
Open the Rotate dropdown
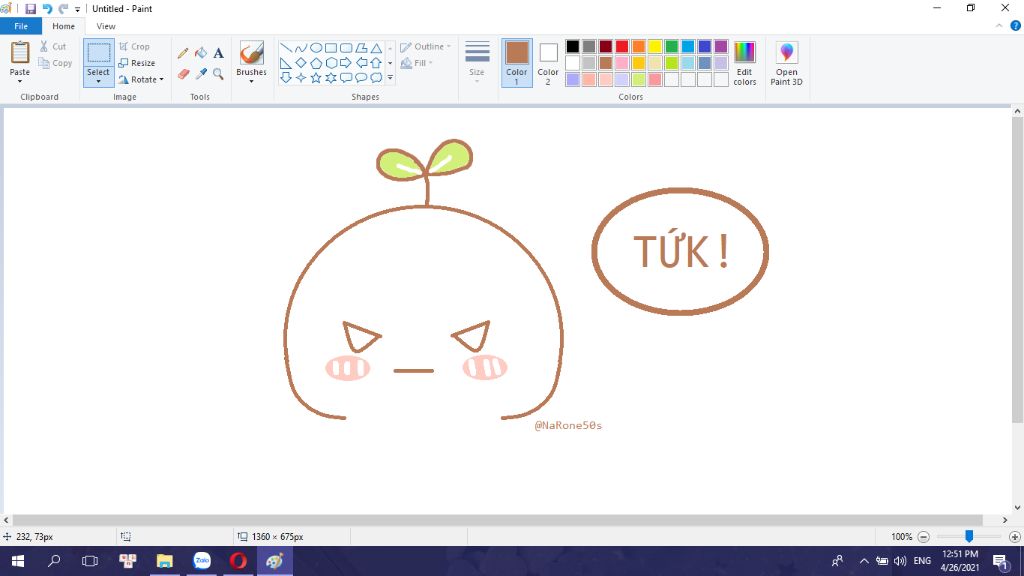140,80
